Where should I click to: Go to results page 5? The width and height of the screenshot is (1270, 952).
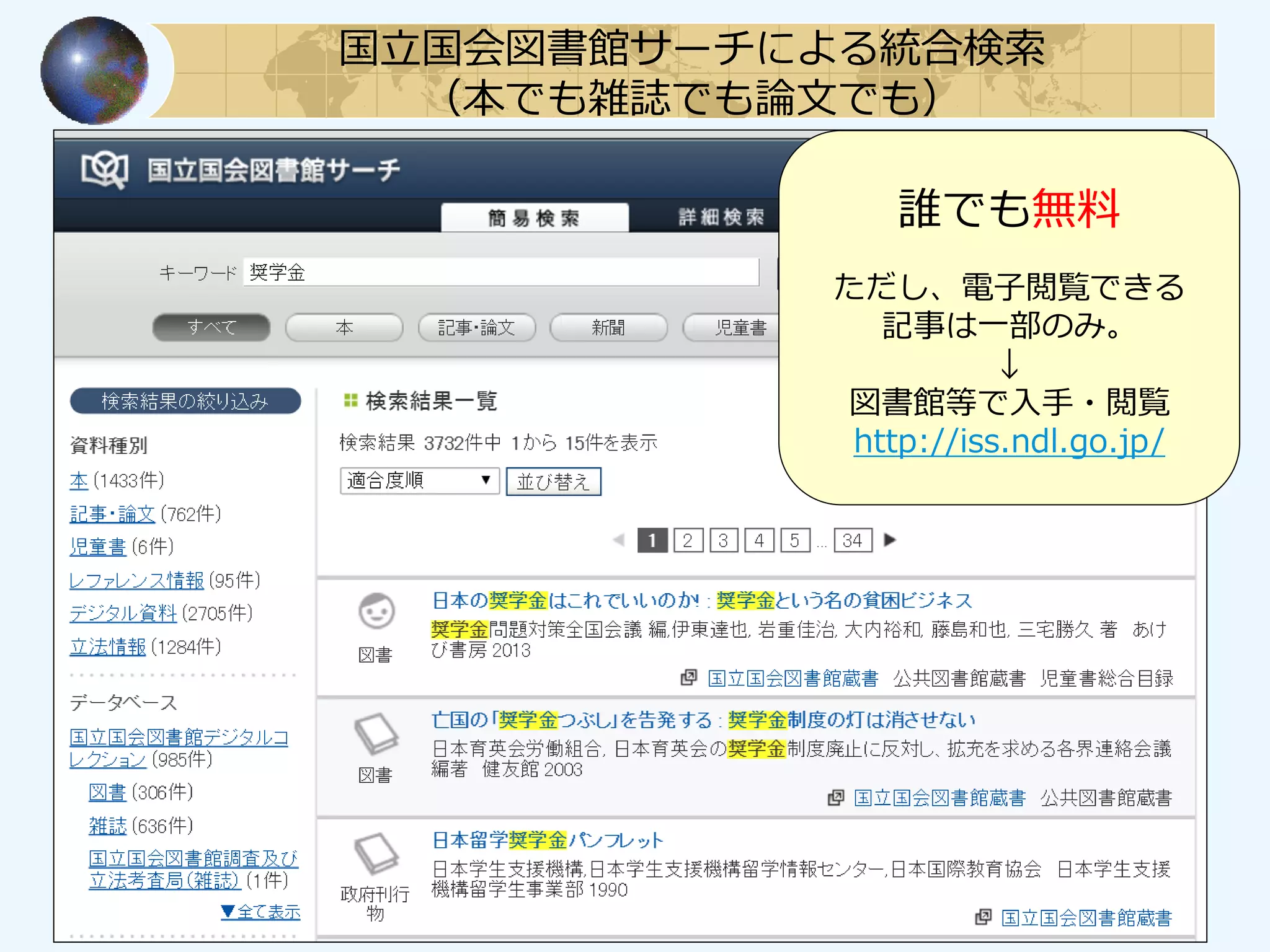coord(795,540)
